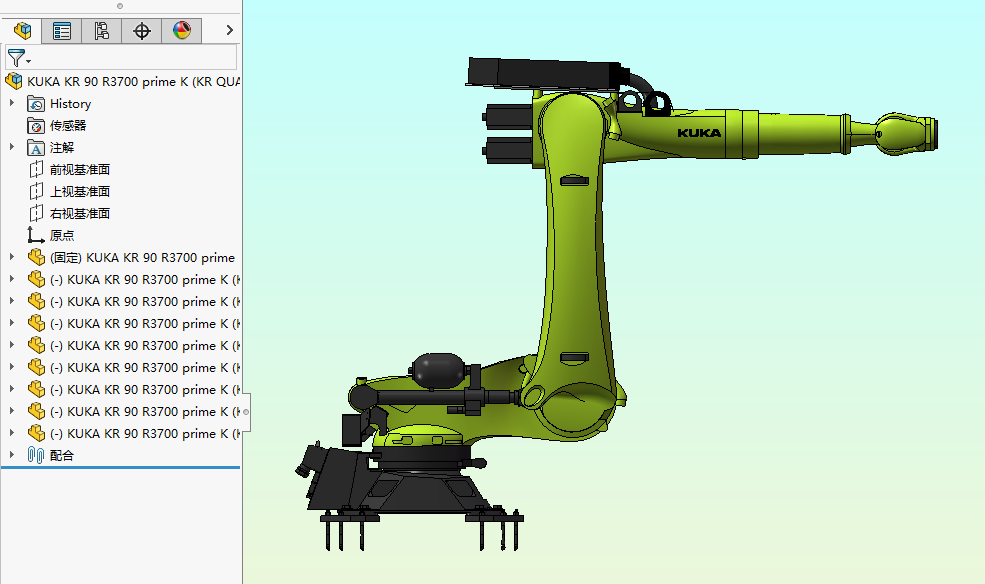Screen dimensions: 985x584
Task: Select the robot wrist flange at the arm tip
Action: click(x=933, y=134)
